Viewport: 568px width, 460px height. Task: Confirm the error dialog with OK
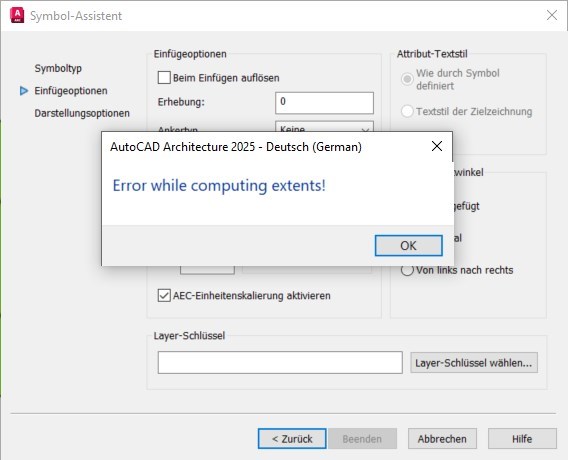tap(409, 246)
